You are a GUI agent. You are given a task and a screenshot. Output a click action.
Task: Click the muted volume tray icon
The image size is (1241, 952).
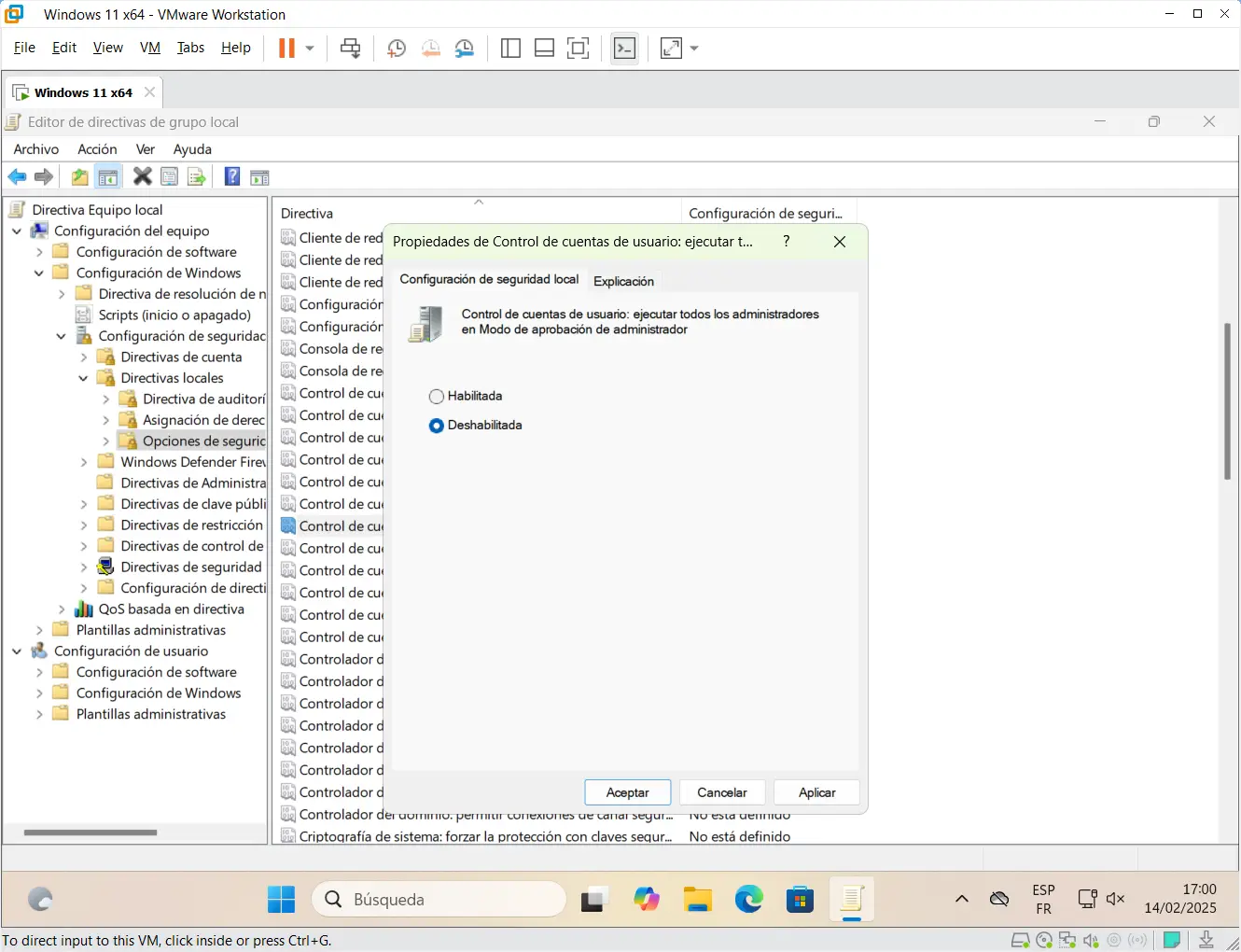(1115, 899)
